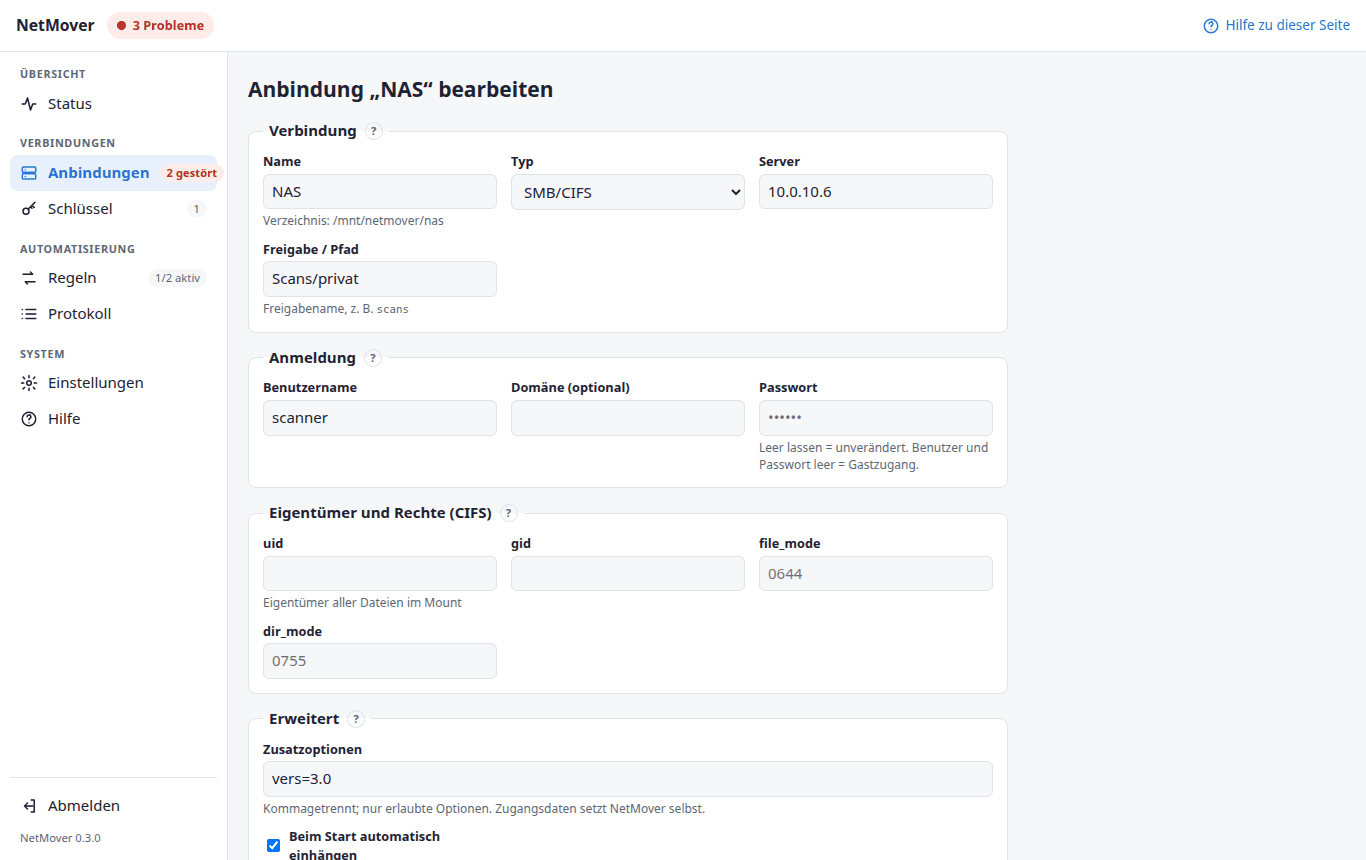The width and height of the screenshot is (1366, 860).
Task: Click the Anbindungen server icon
Action: [x=29, y=173]
